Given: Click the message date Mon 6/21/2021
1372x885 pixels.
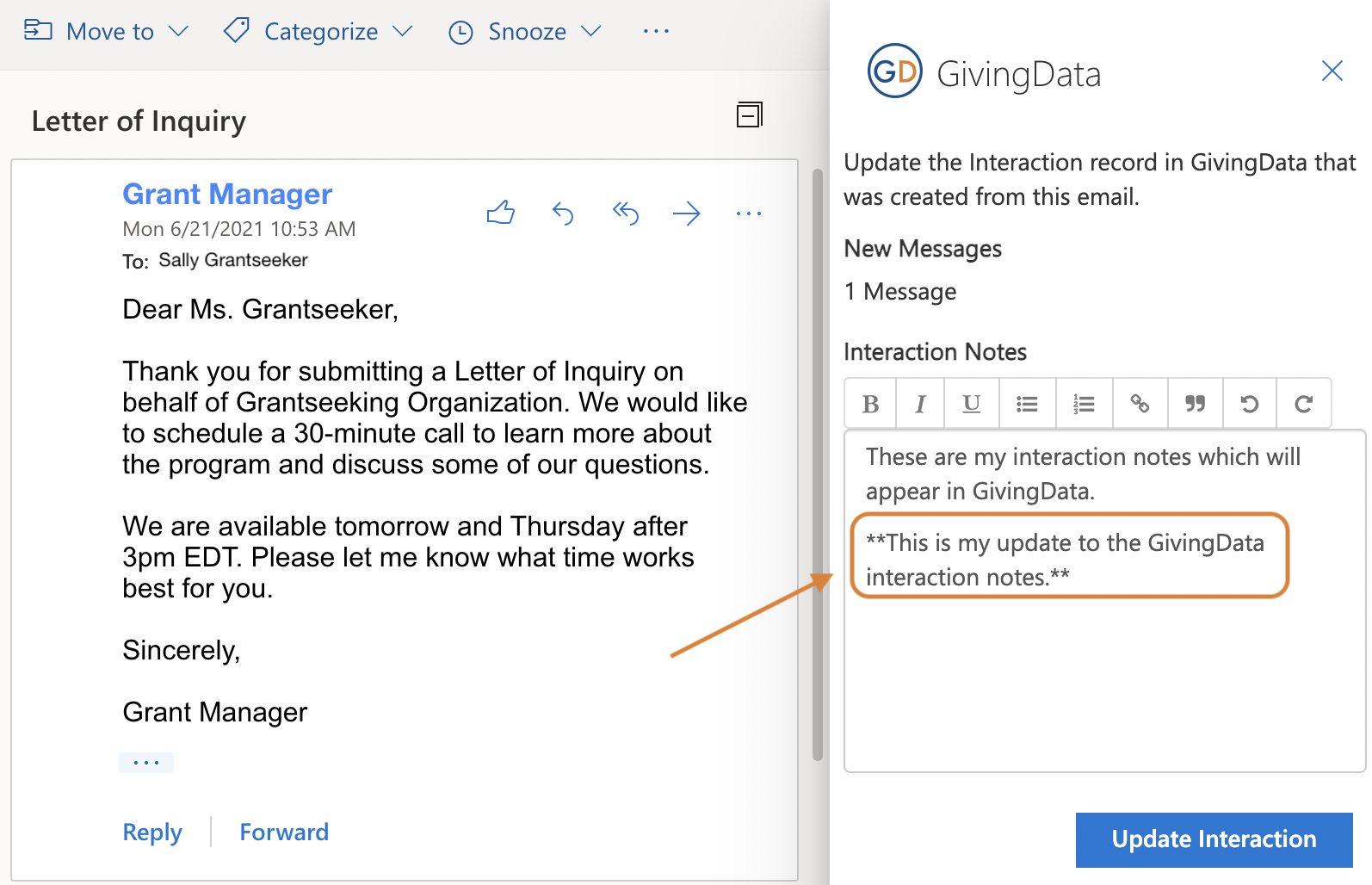Looking at the screenshot, I should point(239,229).
